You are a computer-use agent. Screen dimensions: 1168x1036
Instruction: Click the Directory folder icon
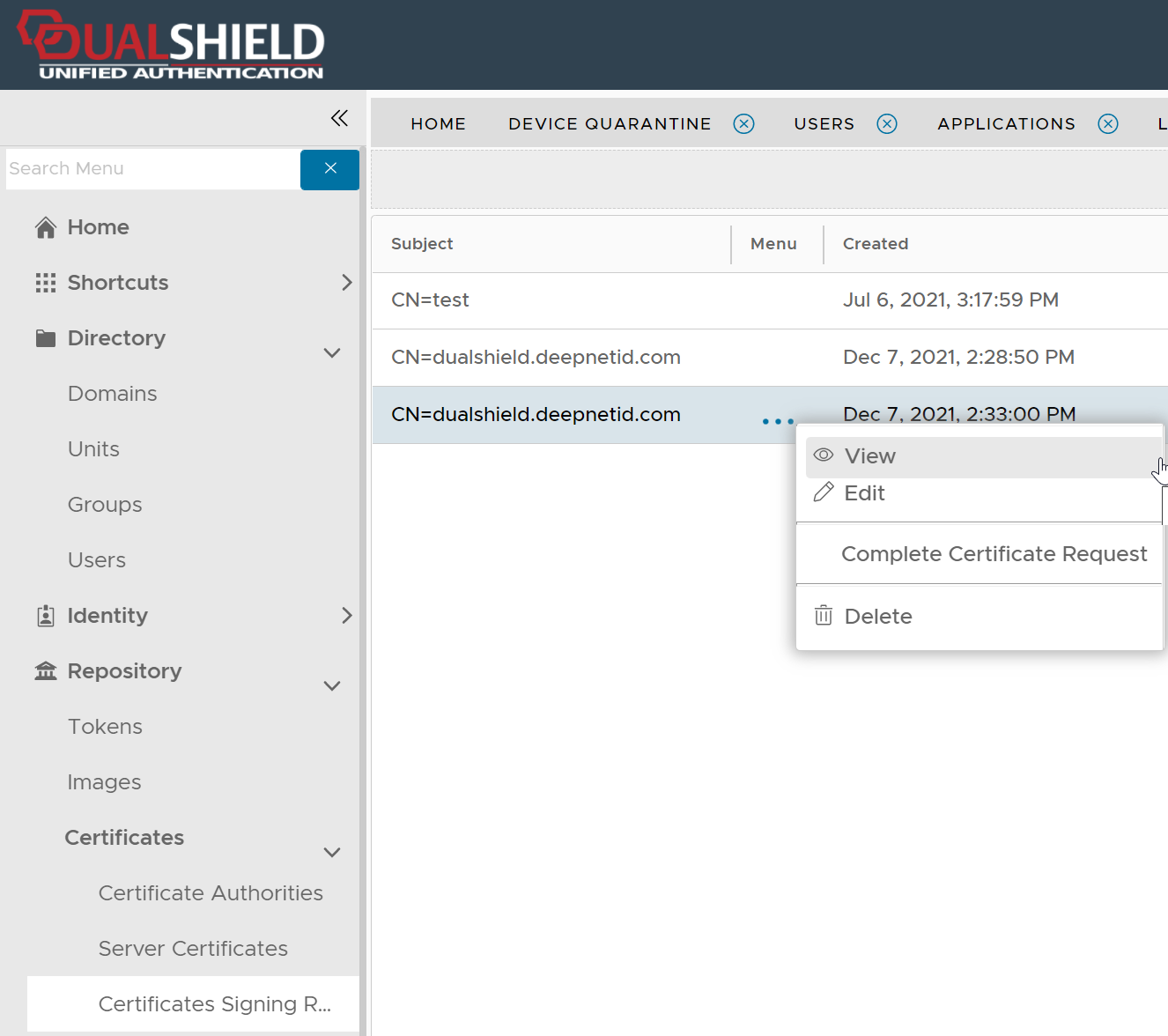(46, 338)
